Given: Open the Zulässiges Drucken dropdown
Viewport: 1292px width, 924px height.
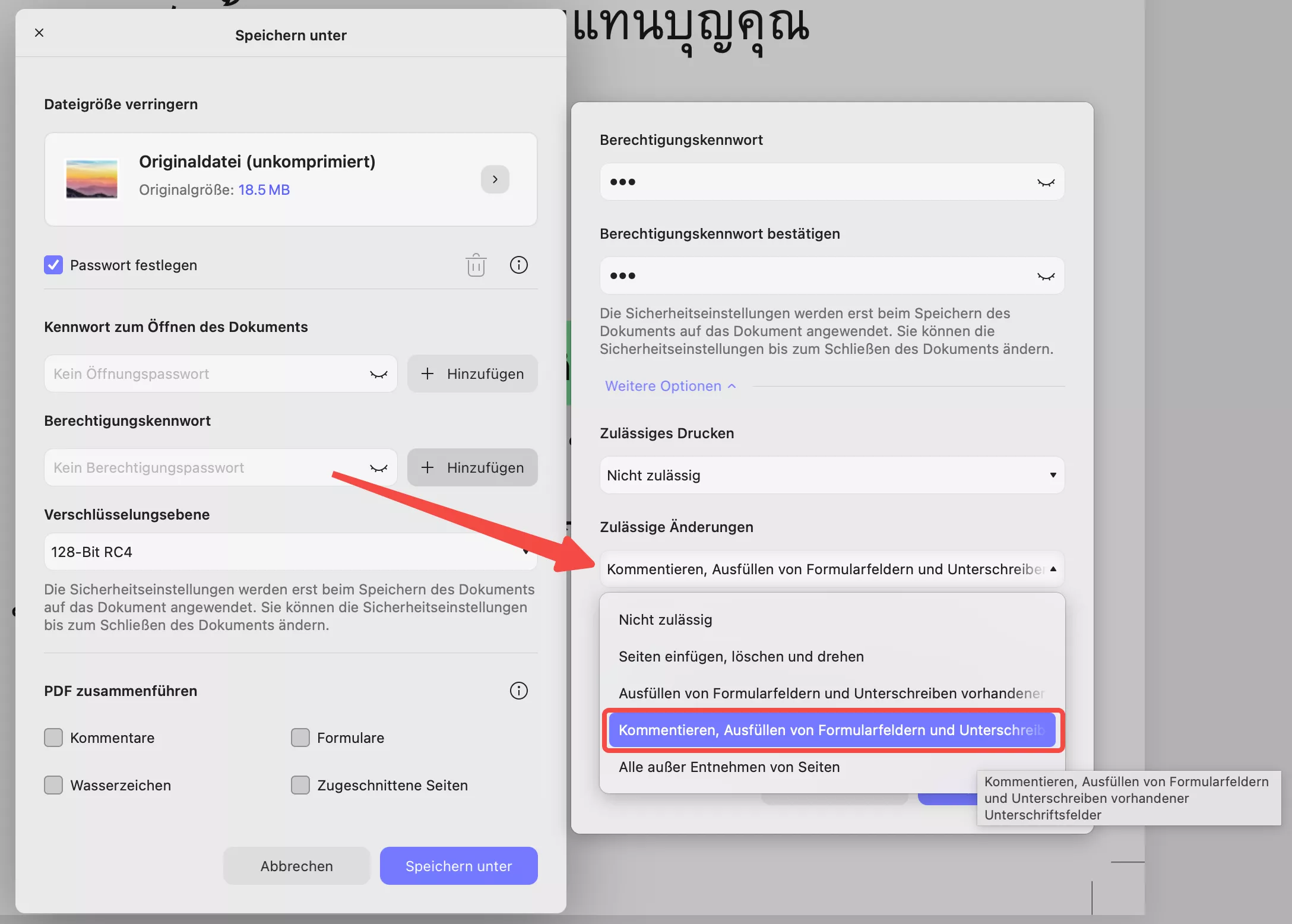Looking at the screenshot, I should pos(831,475).
